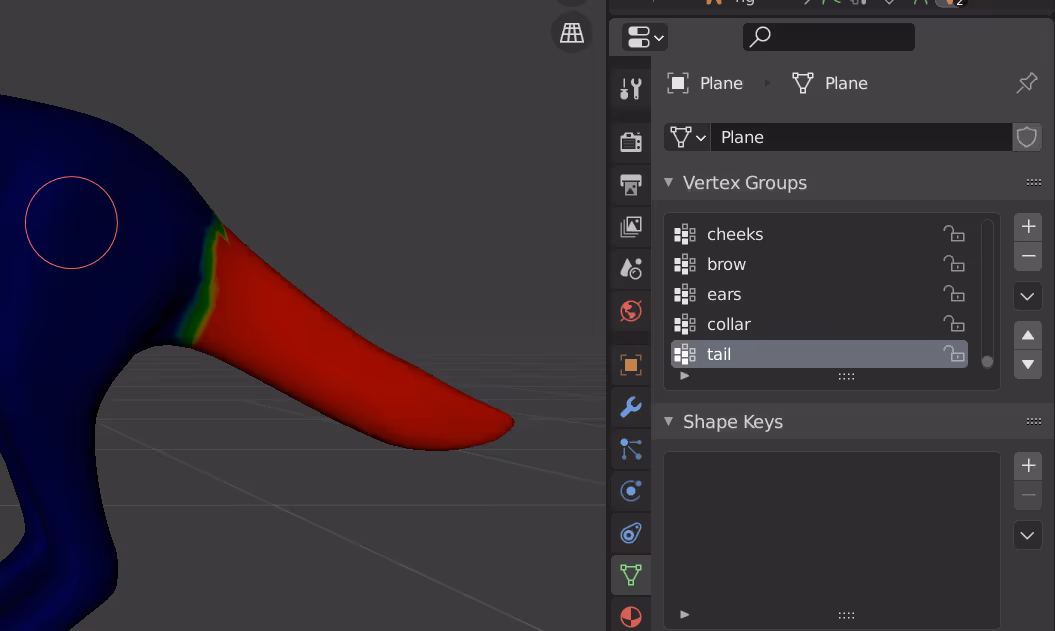Toggle lock on cheeks vertex group

(954, 234)
